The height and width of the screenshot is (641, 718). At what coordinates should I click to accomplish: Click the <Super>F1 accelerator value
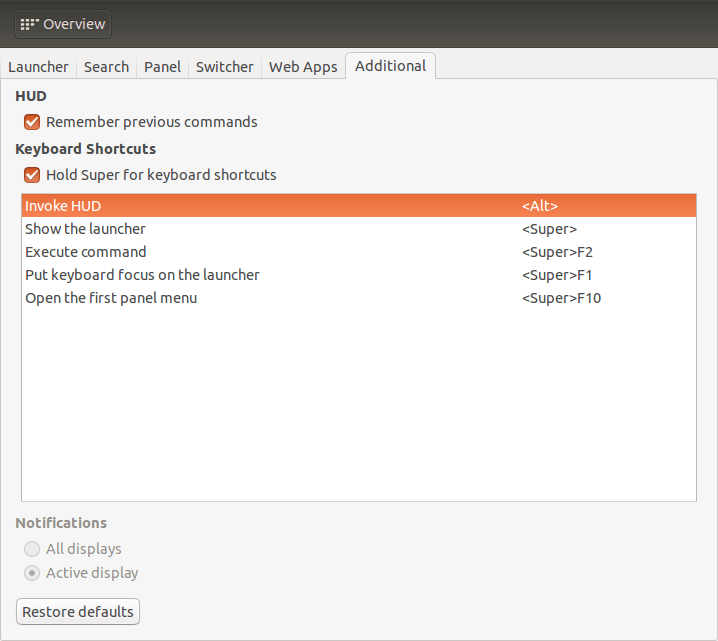[x=557, y=275]
